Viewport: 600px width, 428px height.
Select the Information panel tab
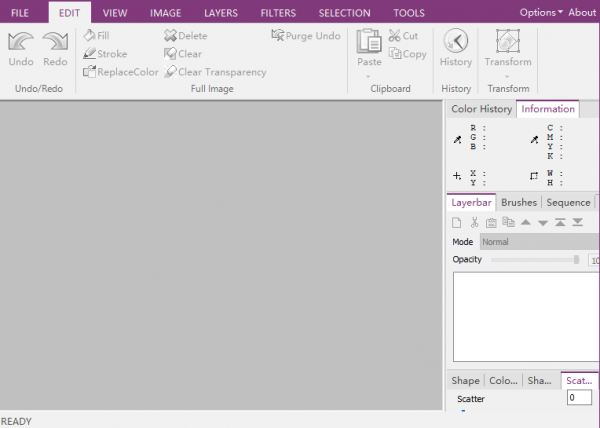pos(548,109)
